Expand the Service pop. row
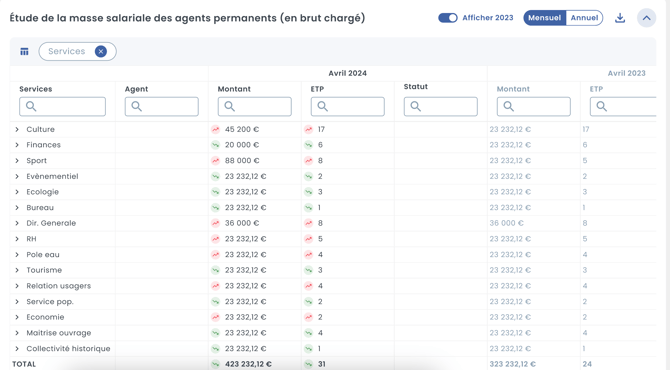Image resolution: width=670 pixels, height=370 pixels. [17, 302]
